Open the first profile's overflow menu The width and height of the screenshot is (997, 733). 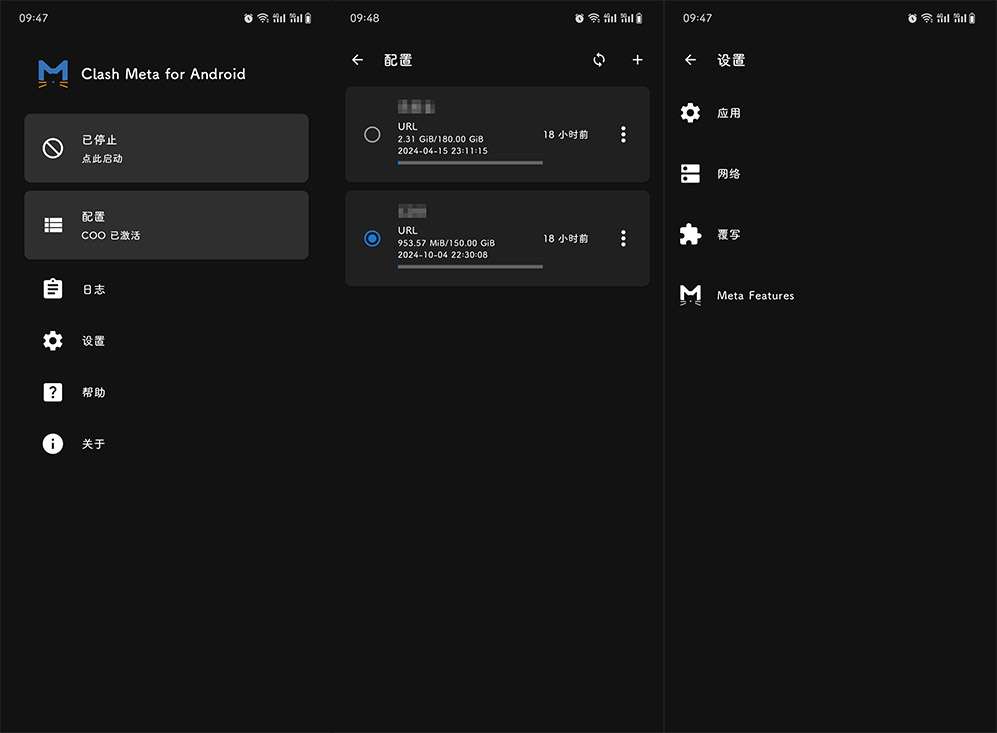[623, 134]
